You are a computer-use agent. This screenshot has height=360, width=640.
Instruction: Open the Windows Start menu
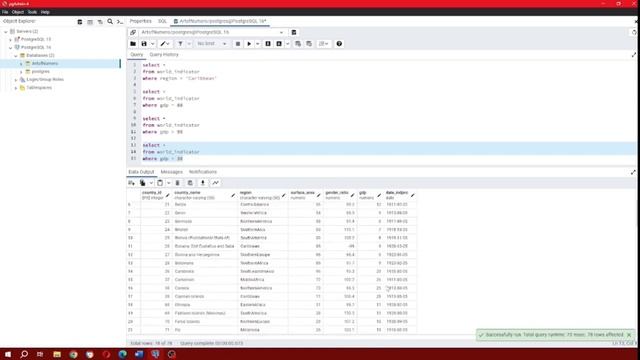pyautogui.click(x=8, y=354)
